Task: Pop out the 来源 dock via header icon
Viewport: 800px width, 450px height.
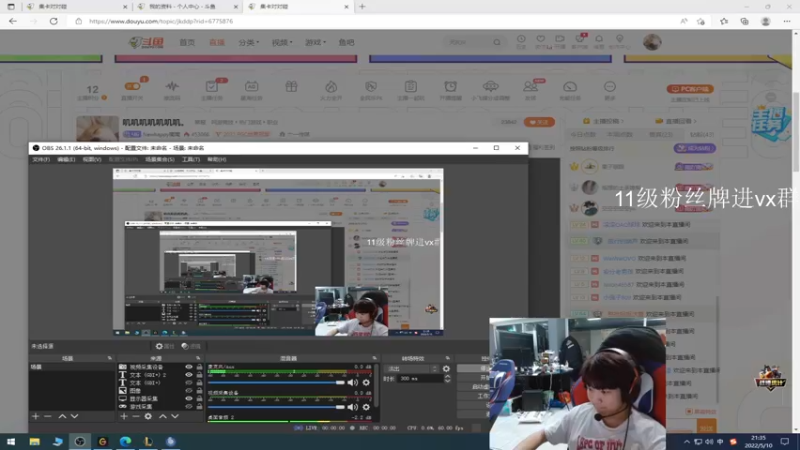Action: coord(198,358)
